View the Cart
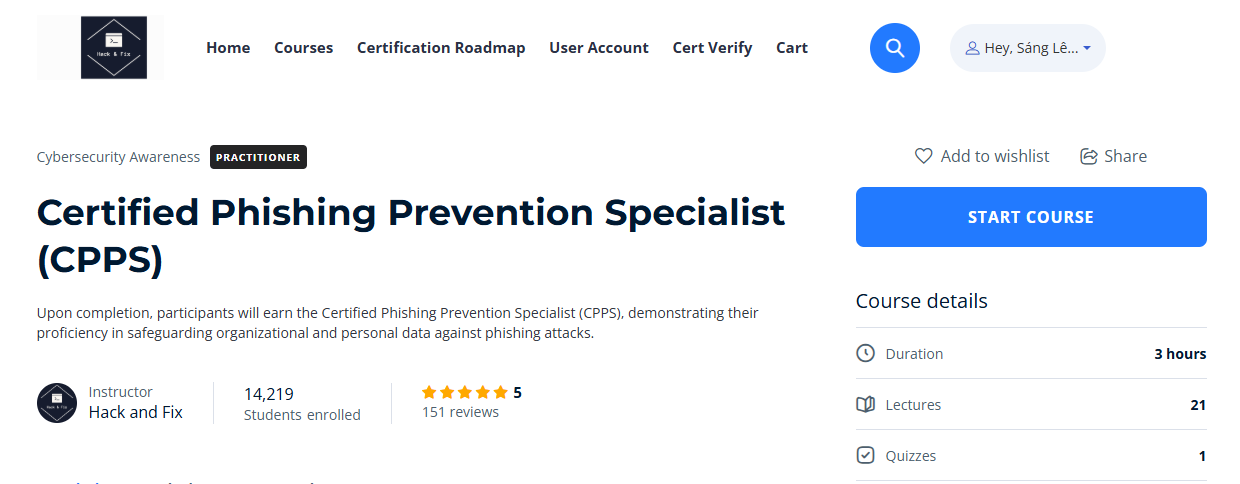Screen dimensions: 1240x484 [x=792, y=48]
